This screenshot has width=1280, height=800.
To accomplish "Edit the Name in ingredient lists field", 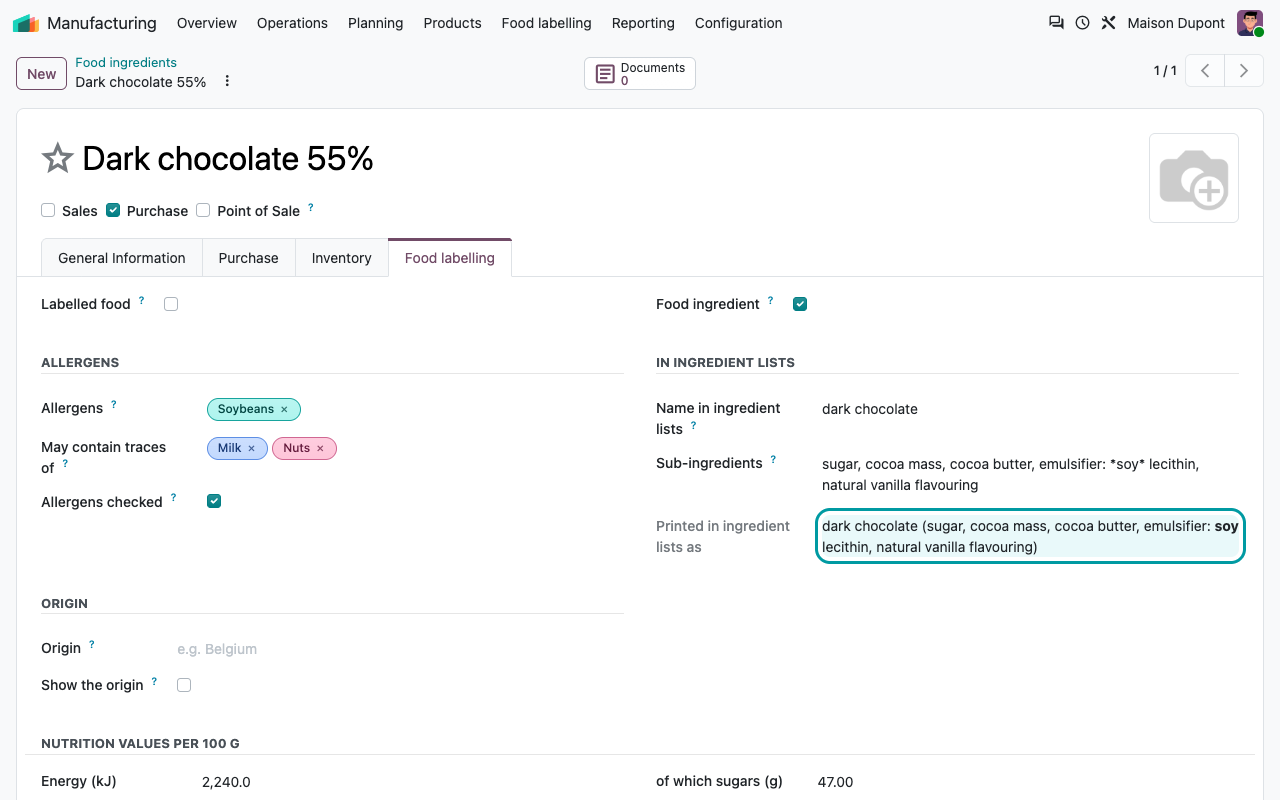I will [1028, 409].
